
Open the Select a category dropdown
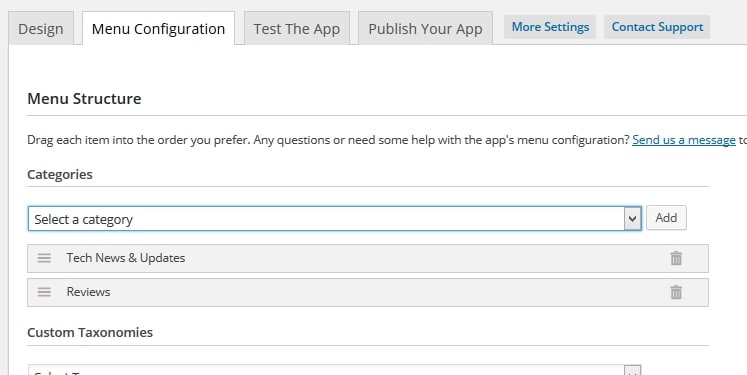[334, 219]
